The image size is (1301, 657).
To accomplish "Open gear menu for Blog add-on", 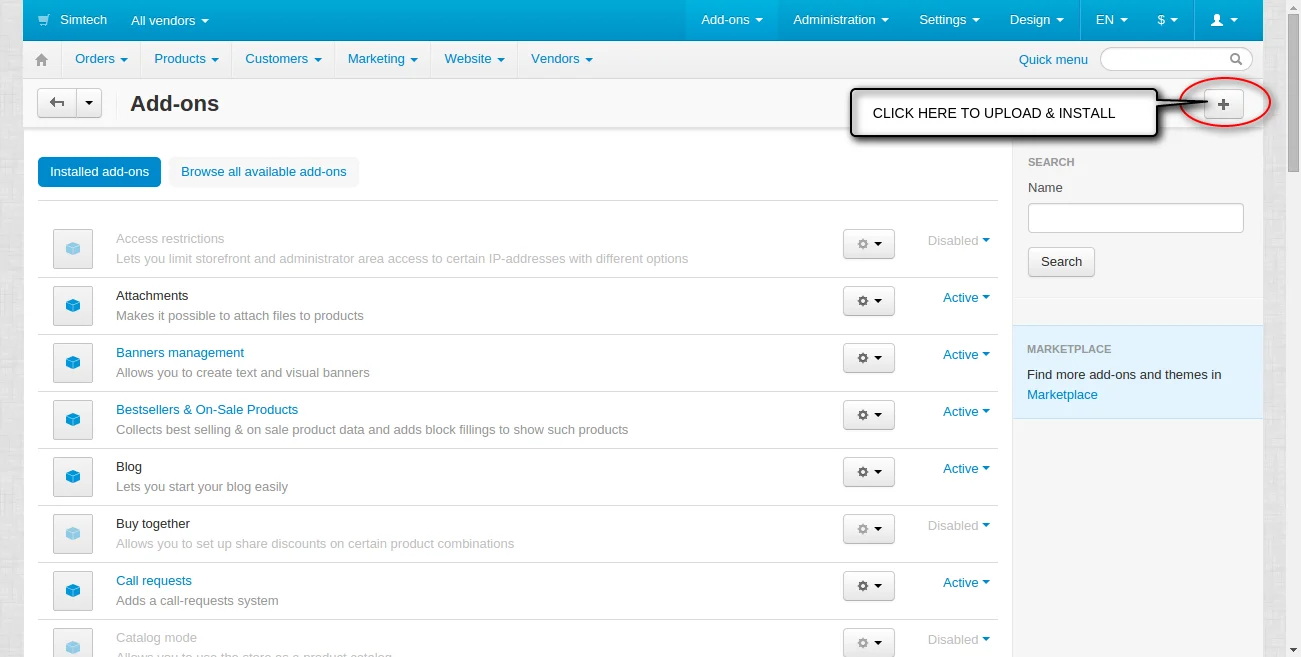I will pyautogui.click(x=868, y=472).
